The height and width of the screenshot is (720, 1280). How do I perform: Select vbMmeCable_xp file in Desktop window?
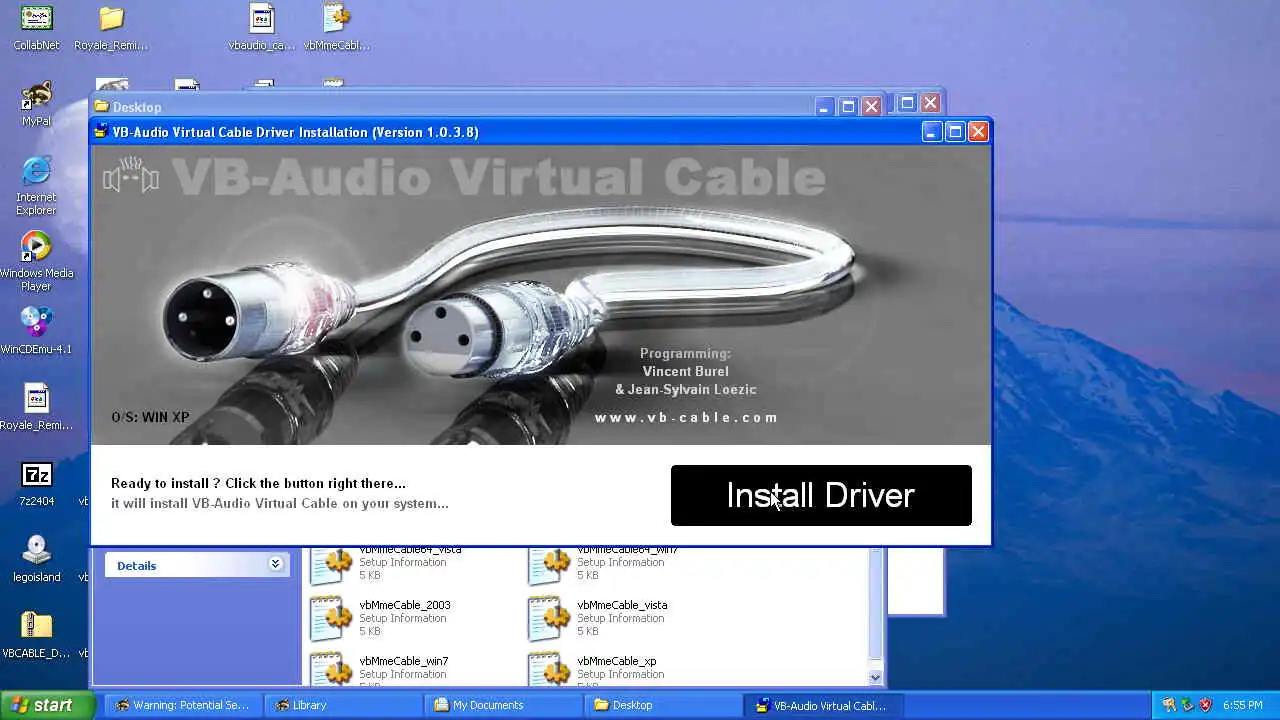(x=592, y=668)
